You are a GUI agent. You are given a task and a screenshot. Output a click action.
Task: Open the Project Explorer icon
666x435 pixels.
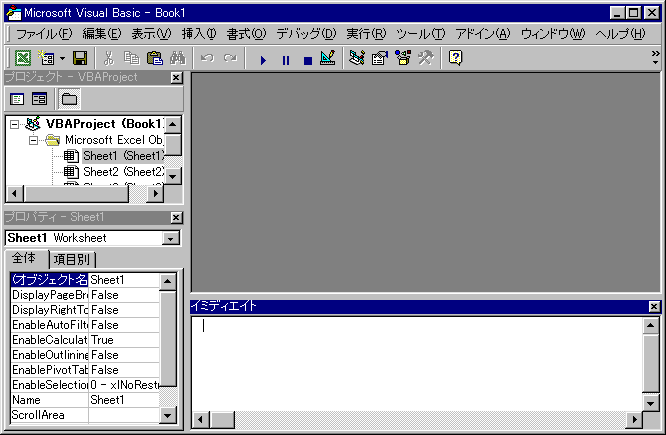(357, 58)
